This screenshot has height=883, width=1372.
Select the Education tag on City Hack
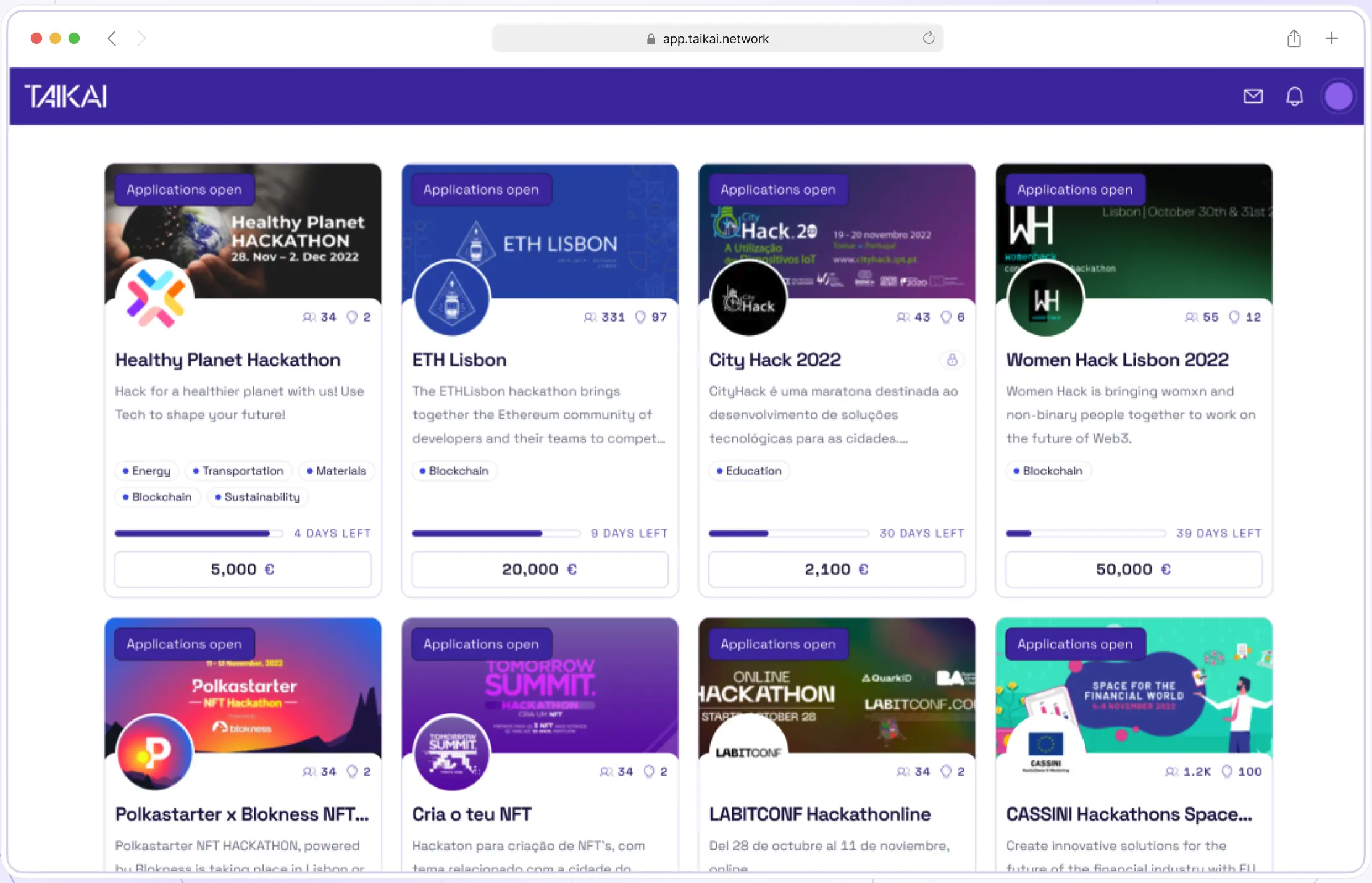[748, 471]
